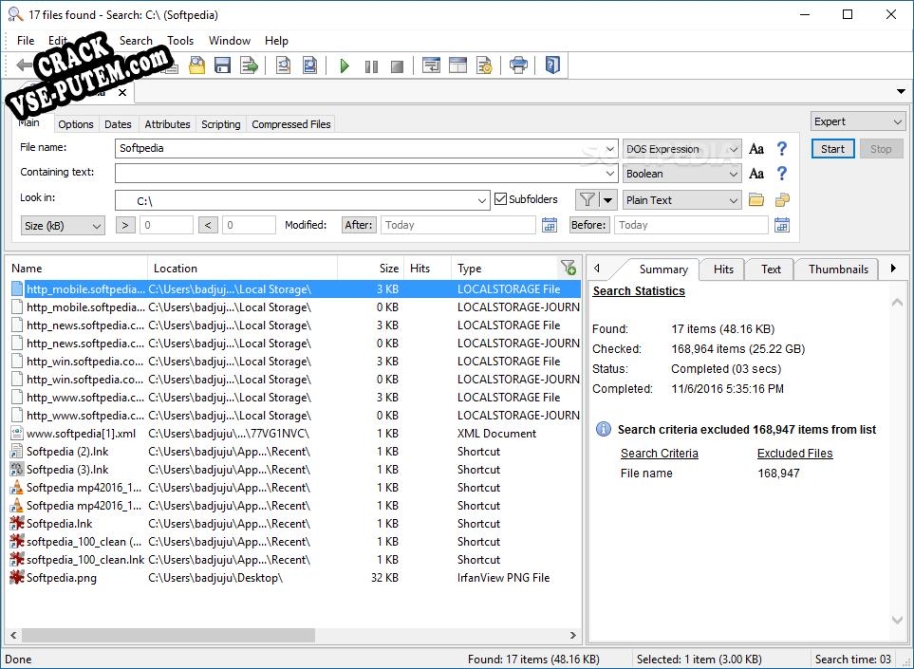Click the multiple-folders icon beside Look in
914x669 pixels.
(782, 200)
